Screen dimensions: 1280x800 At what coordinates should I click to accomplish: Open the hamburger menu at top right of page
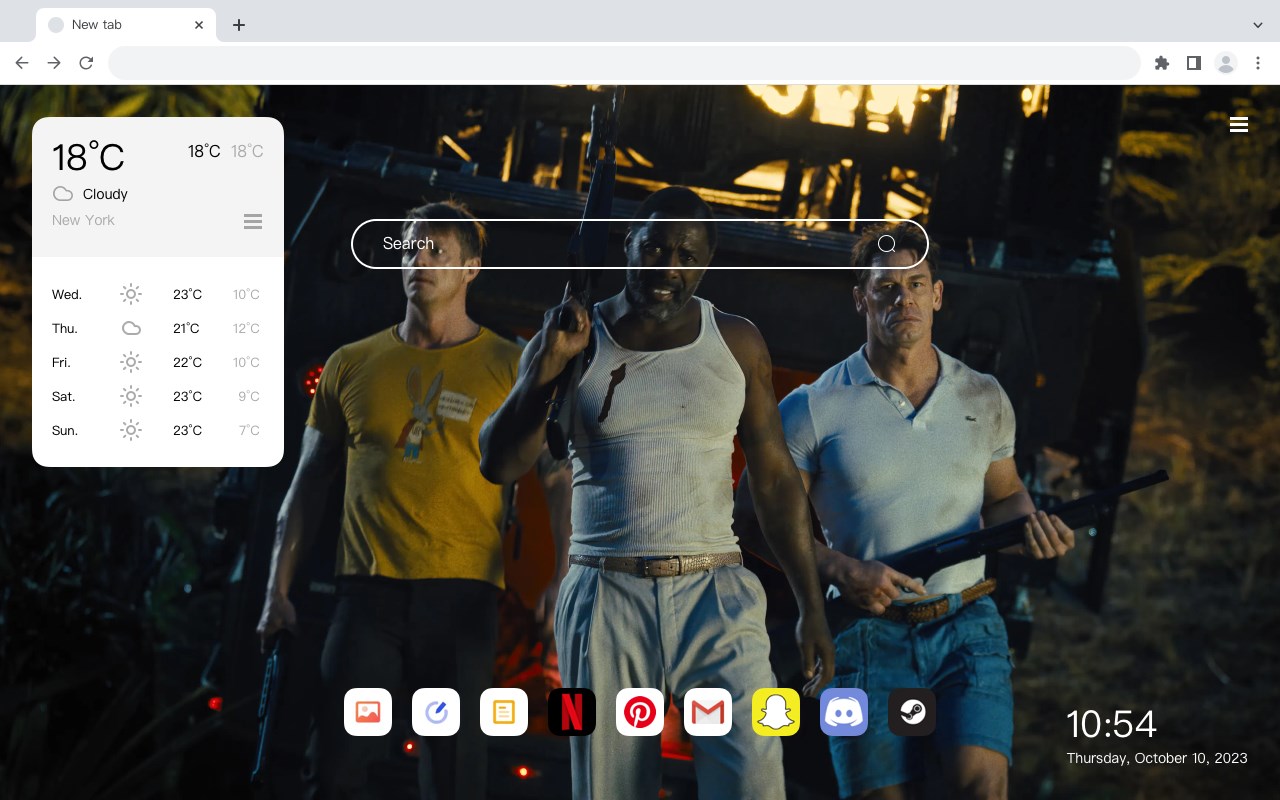point(1239,124)
